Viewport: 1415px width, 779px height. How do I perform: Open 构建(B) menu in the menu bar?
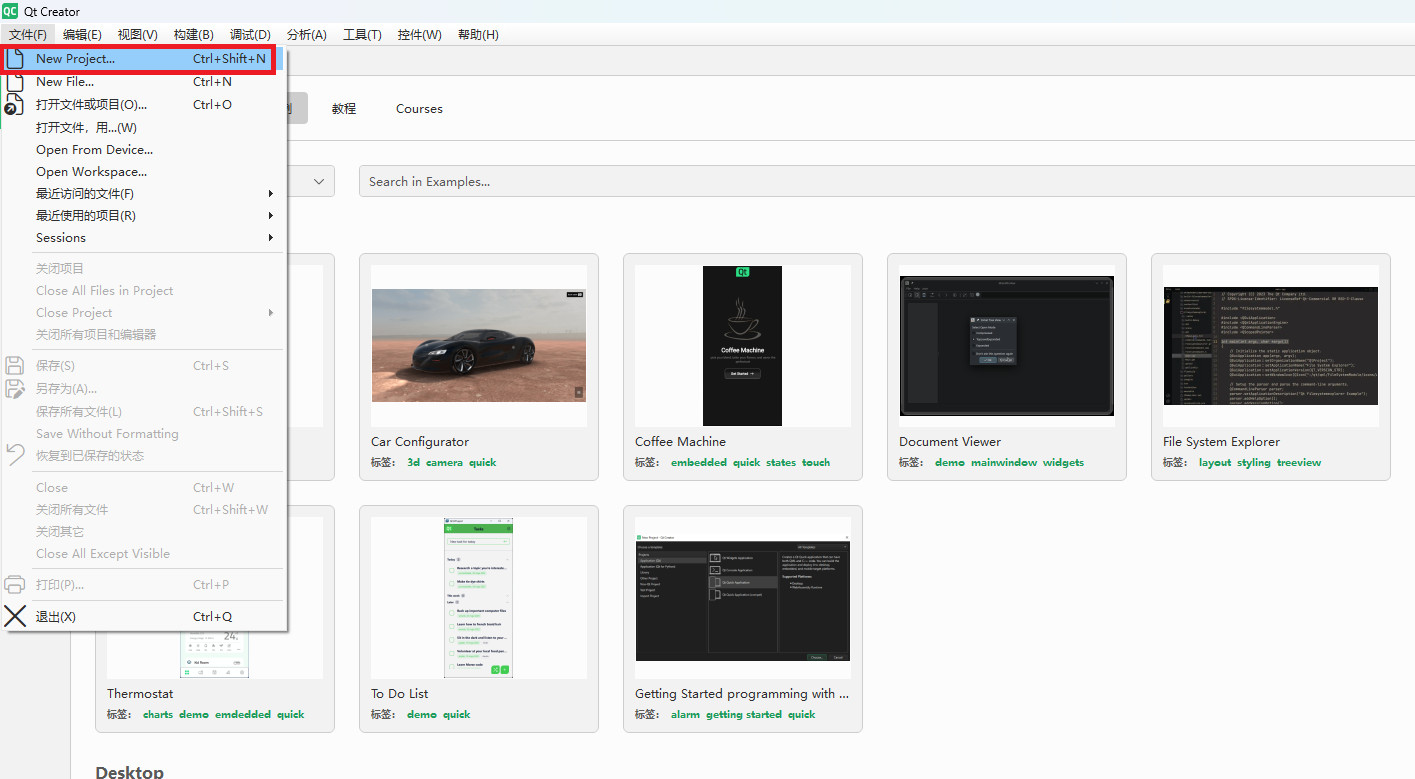click(193, 35)
